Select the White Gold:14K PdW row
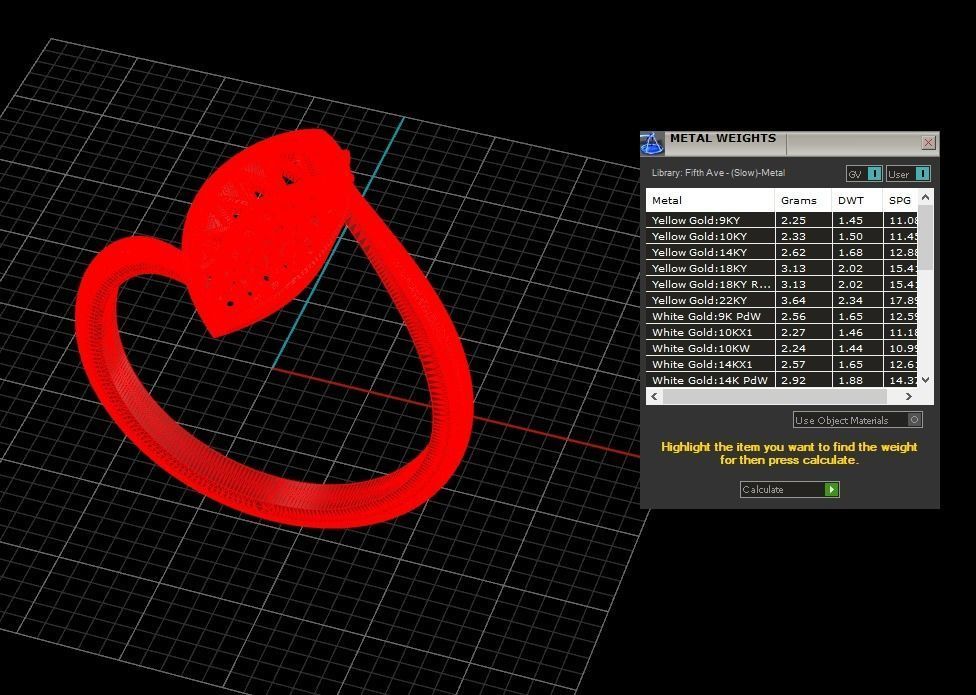Image resolution: width=976 pixels, height=695 pixels. point(782,380)
